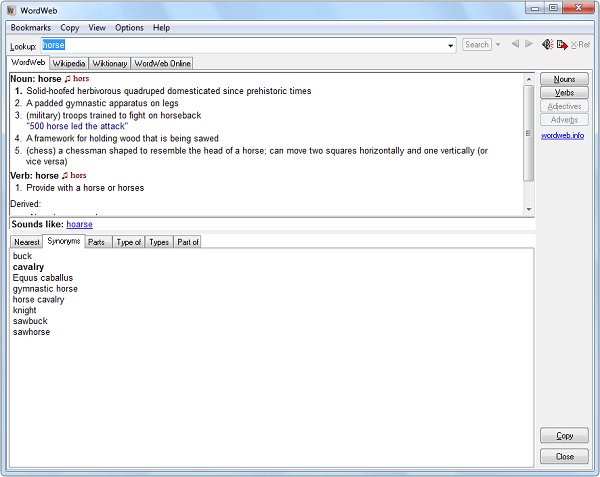Click the Adverbs button
The height and width of the screenshot is (477, 600).
coord(564,120)
